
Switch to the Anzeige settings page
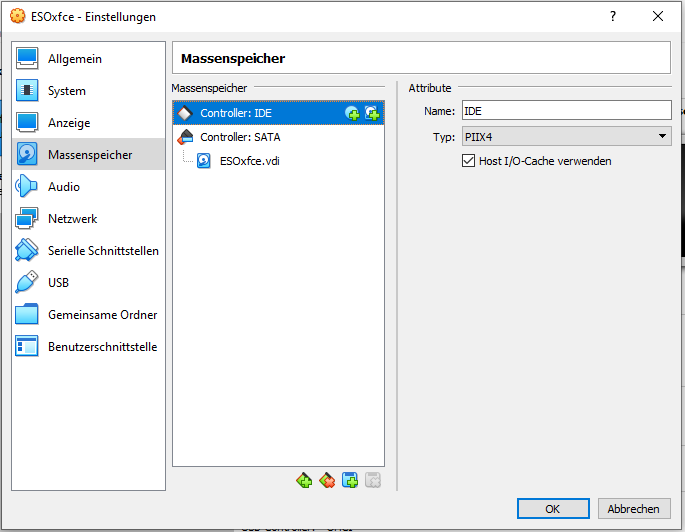pyautogui.click(x=88, y=123)
